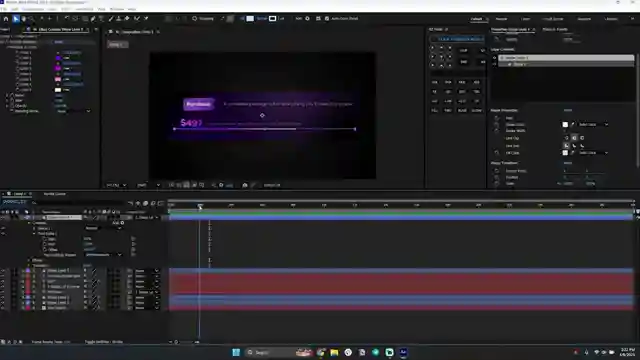The width and height of the screenshot is (640, 360).
Task: Open Fill Color type dropdown
Action: coord(593,153)
